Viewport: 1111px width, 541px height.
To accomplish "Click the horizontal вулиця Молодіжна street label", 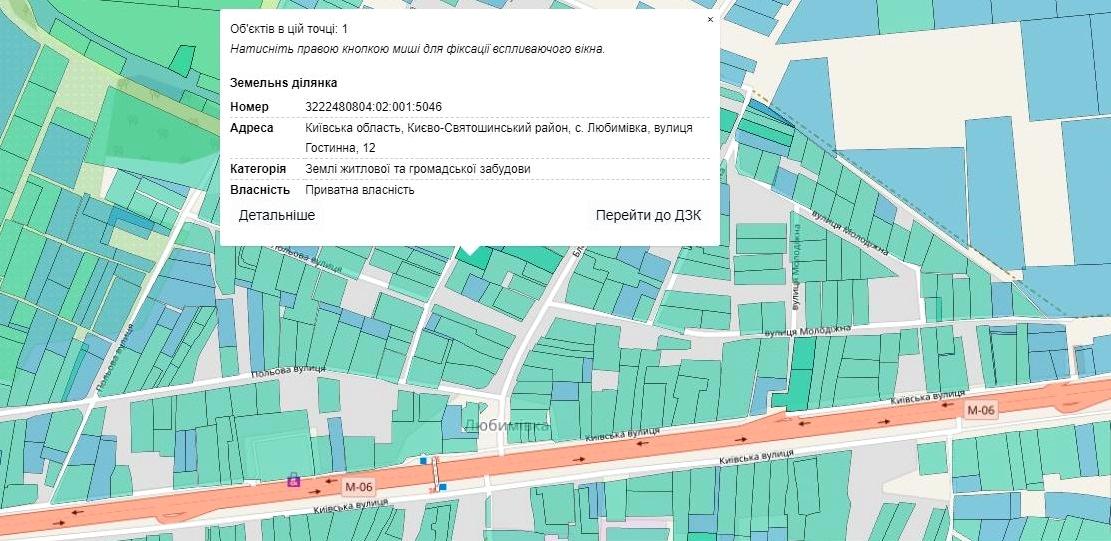I will point(806,330).
